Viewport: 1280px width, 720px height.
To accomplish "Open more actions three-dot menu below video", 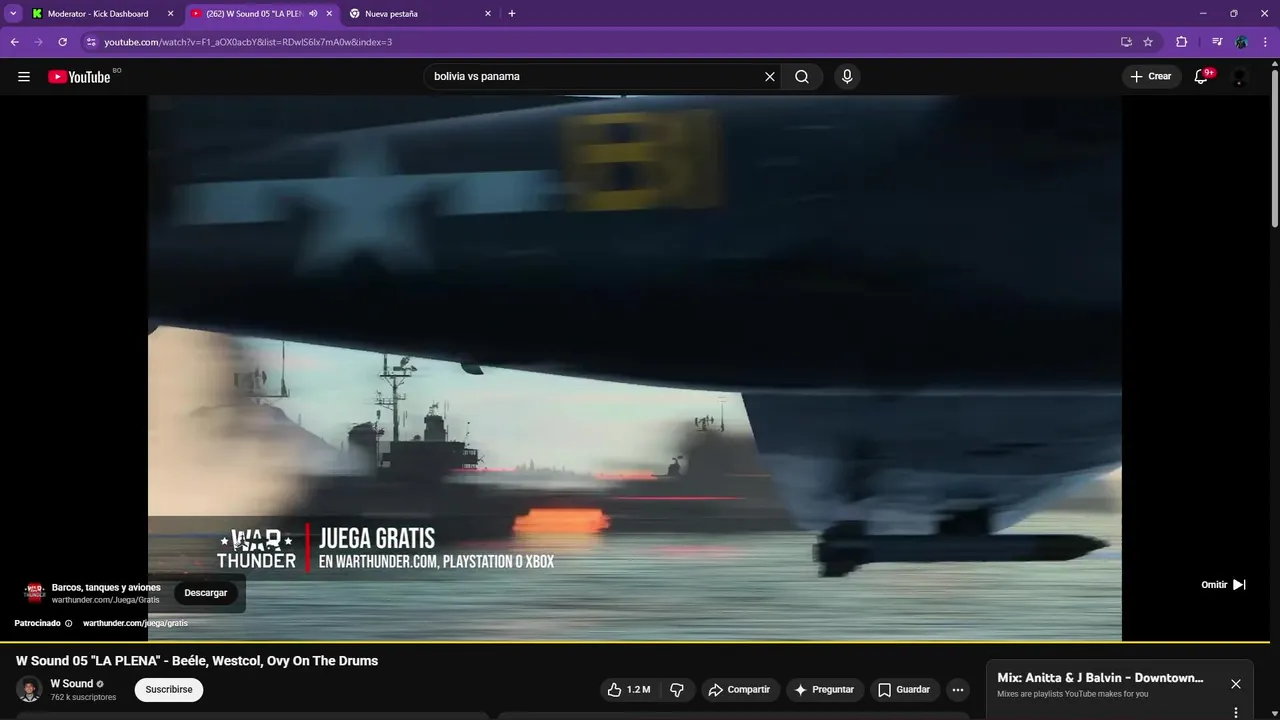I will (x=958, y=690).
